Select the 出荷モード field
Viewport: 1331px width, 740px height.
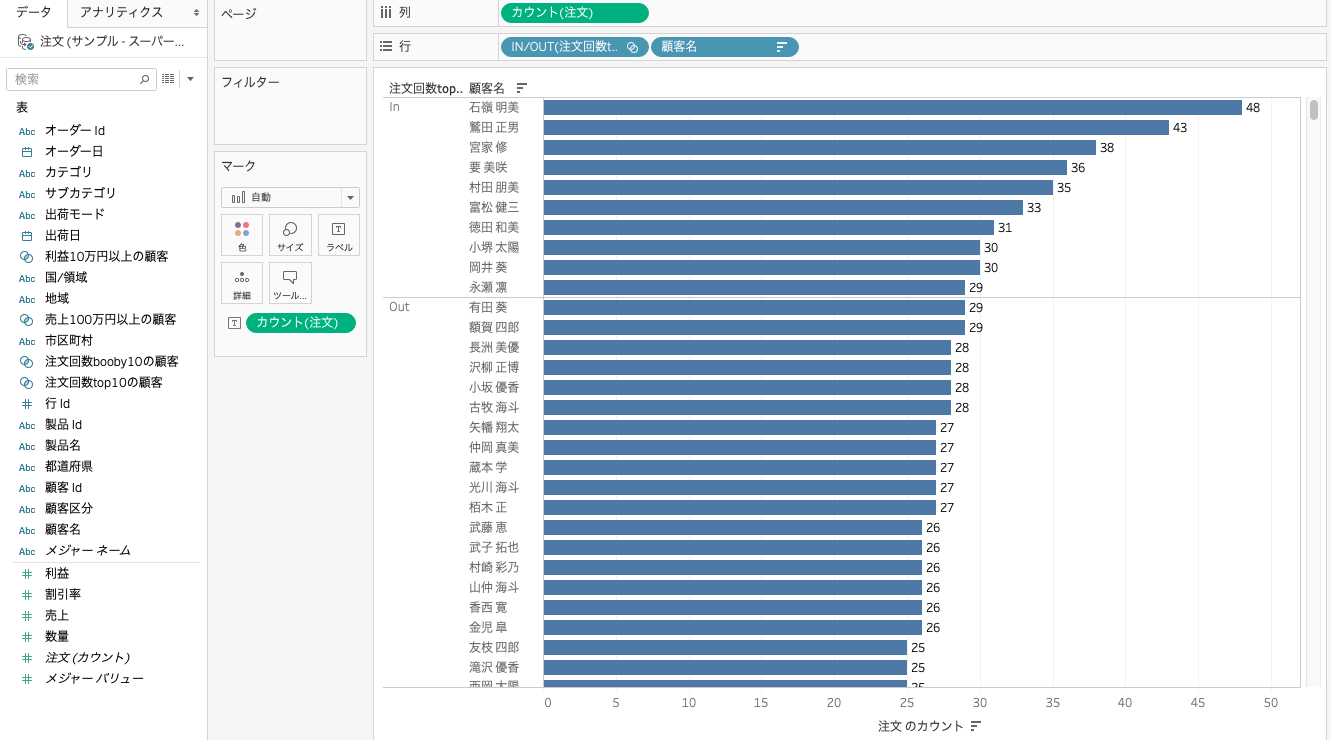tap(74, 215)
